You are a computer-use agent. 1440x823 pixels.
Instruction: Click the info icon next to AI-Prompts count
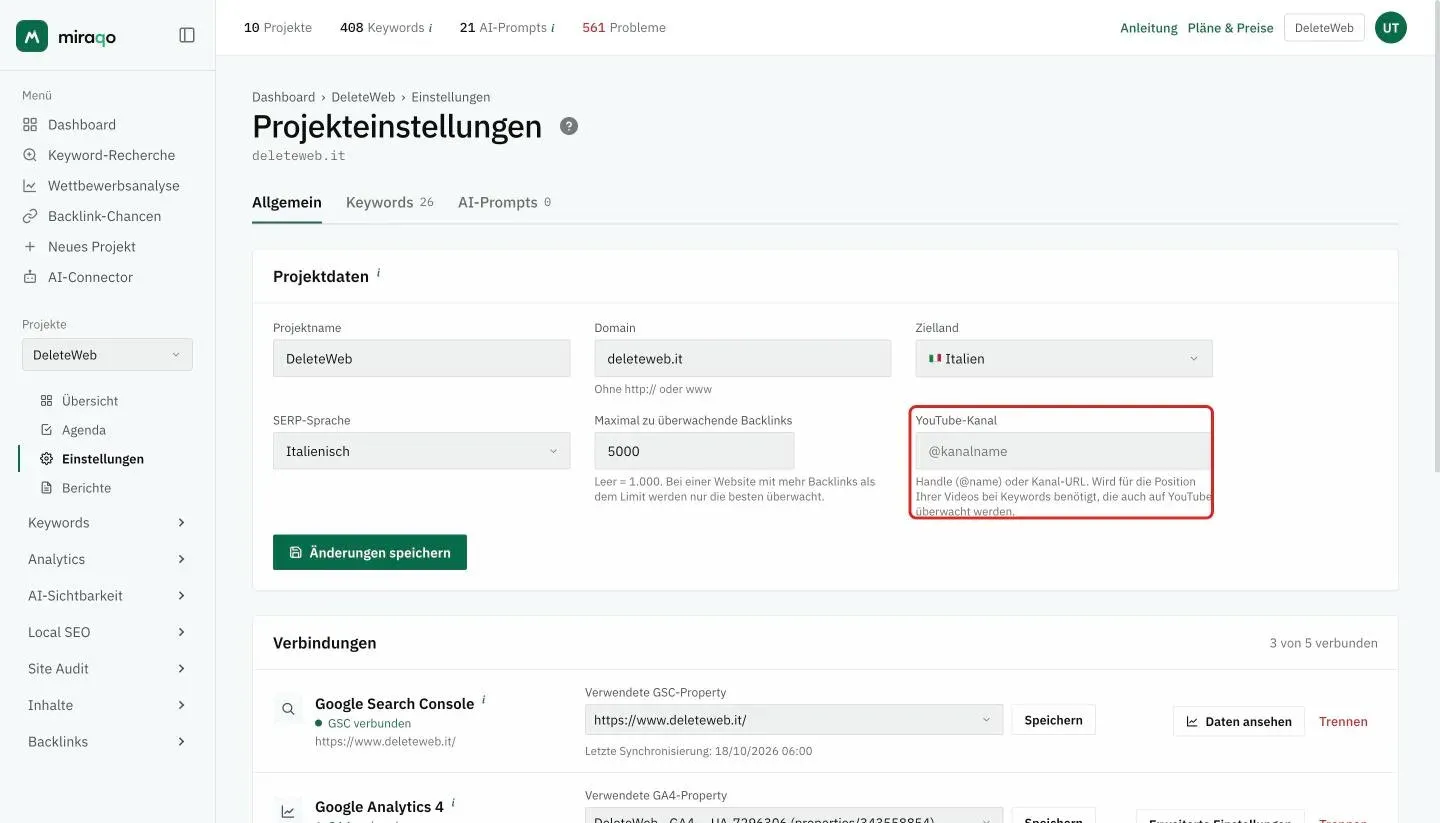[553, 28]
